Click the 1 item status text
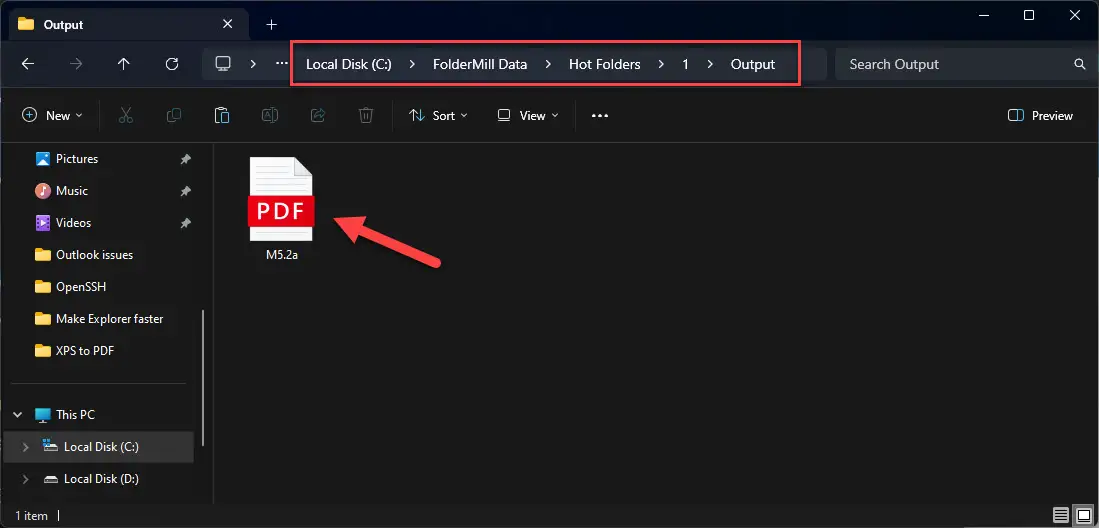 tap(32, 516)
